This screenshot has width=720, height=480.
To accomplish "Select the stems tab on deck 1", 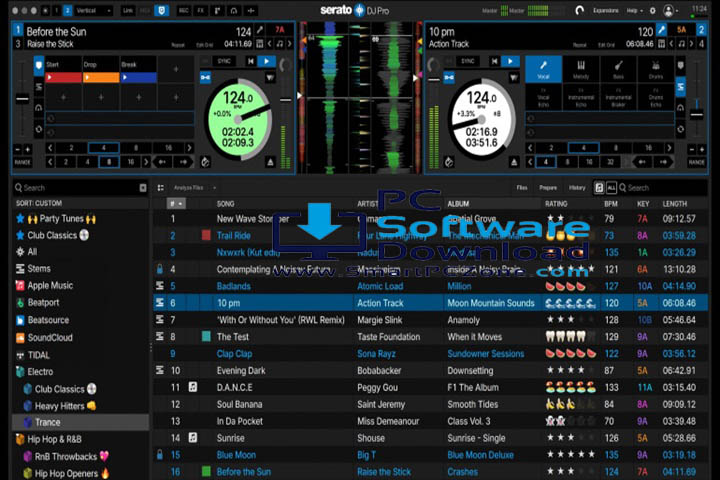I will point(39,86).
